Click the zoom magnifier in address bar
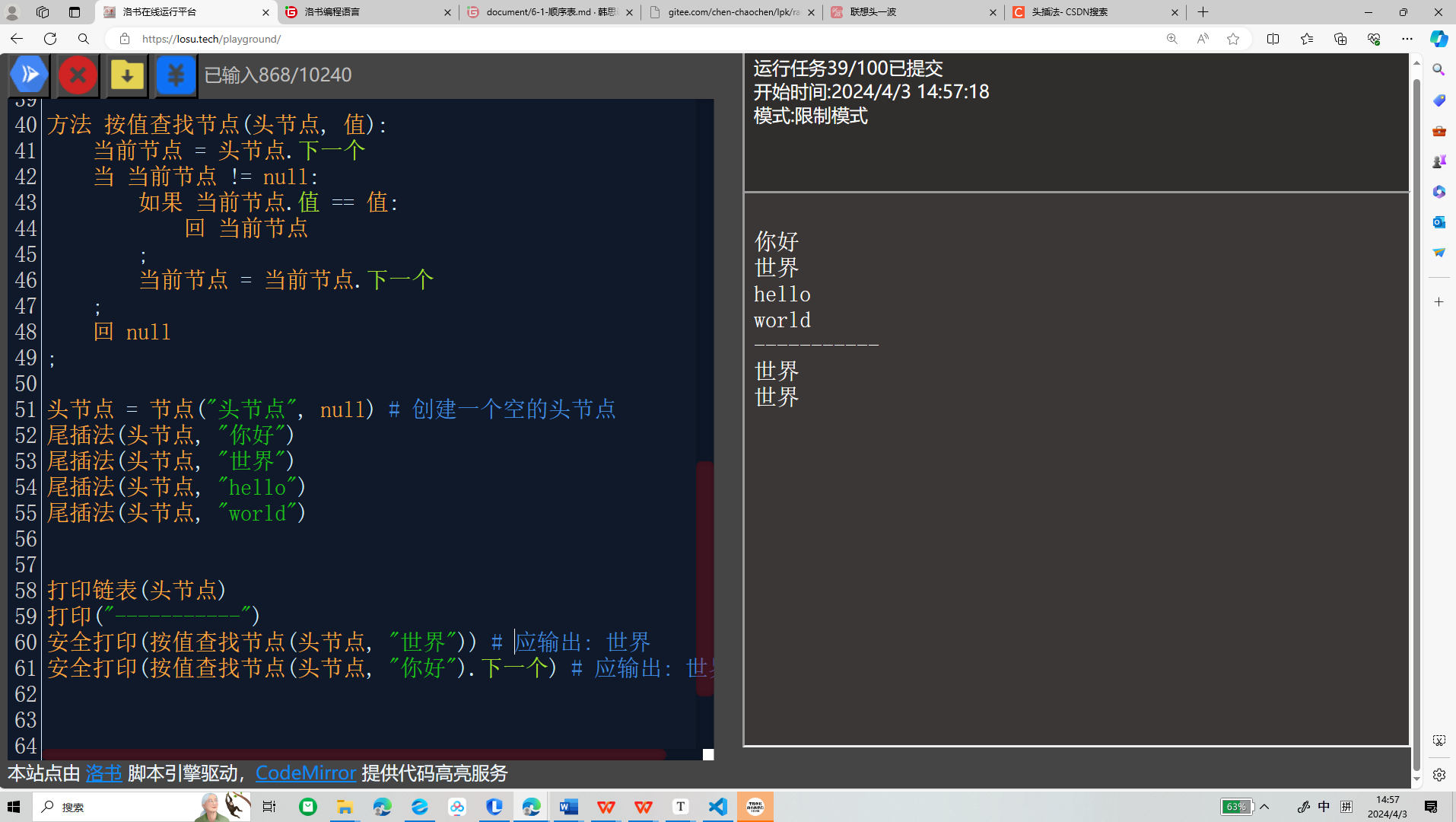 click(1171, 39)
